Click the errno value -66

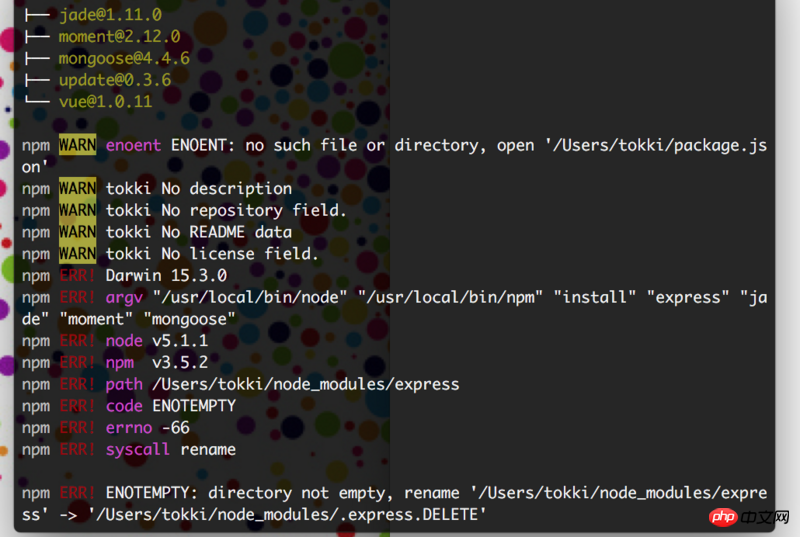click(175, 428)
